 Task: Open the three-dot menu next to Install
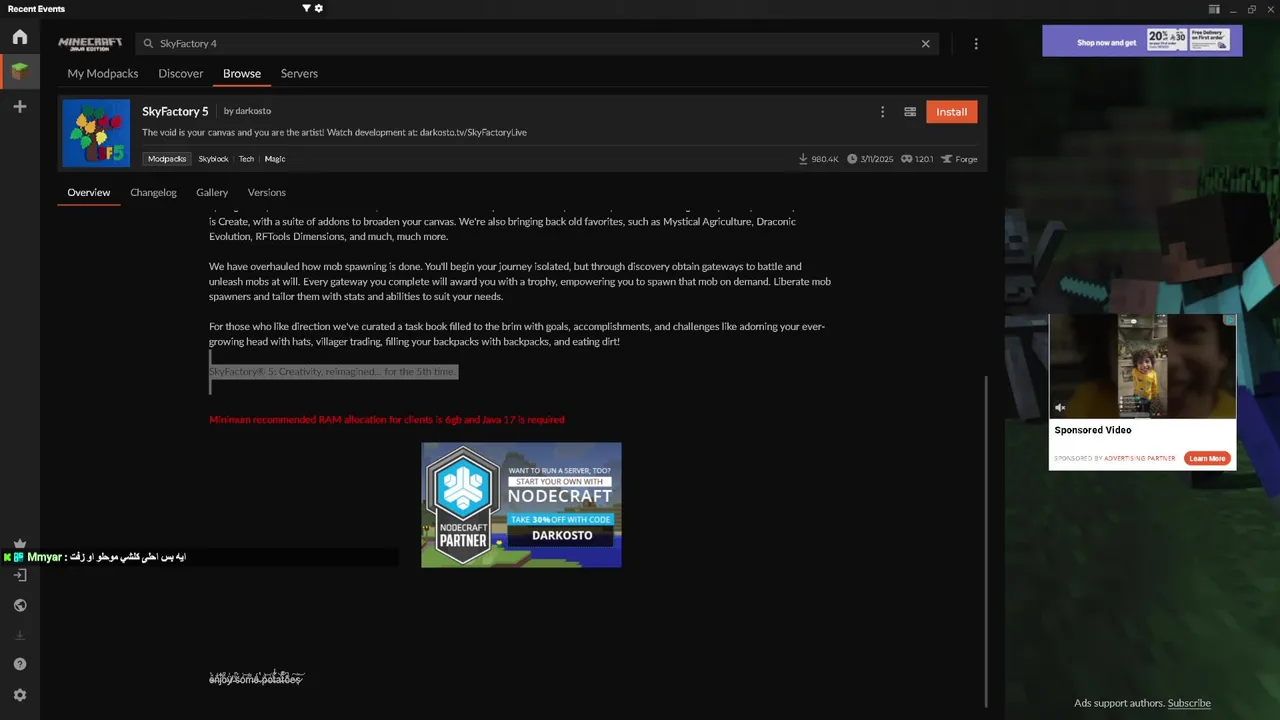click(x=882, y=112)
